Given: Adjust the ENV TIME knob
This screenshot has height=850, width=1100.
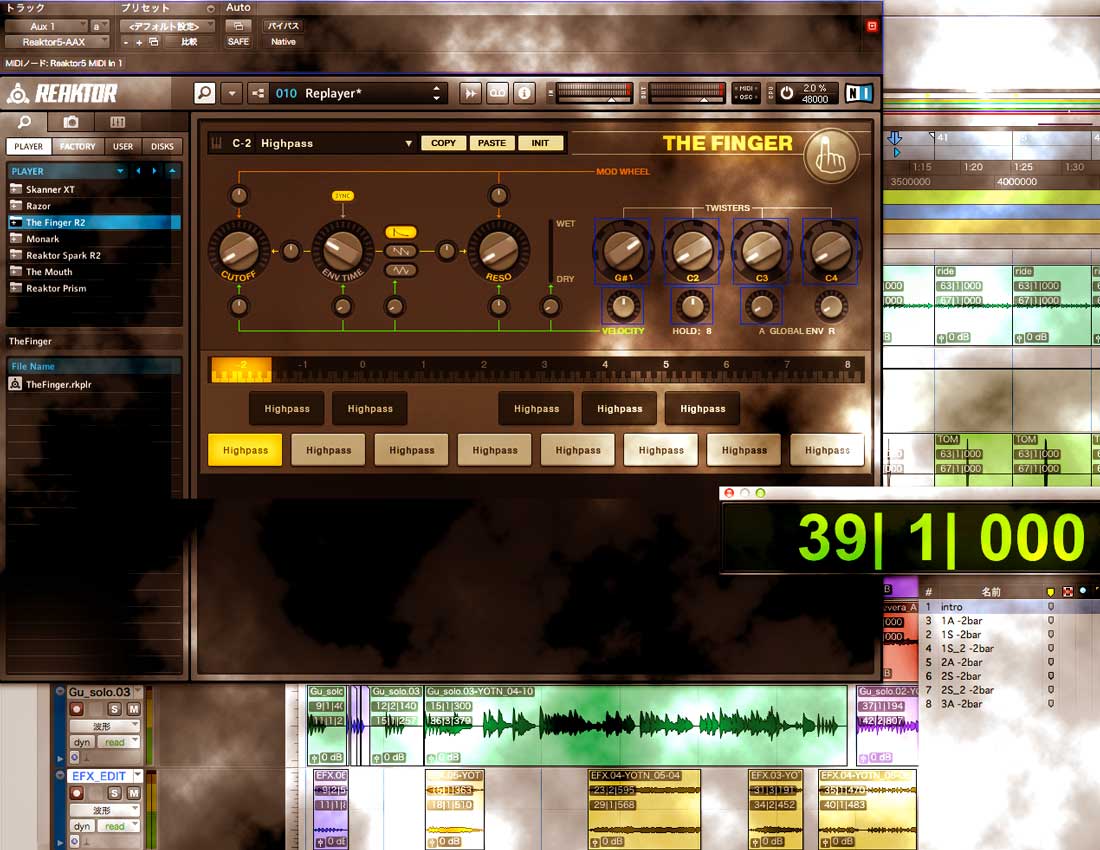Looking at the screenshot, I should point(342,249).
